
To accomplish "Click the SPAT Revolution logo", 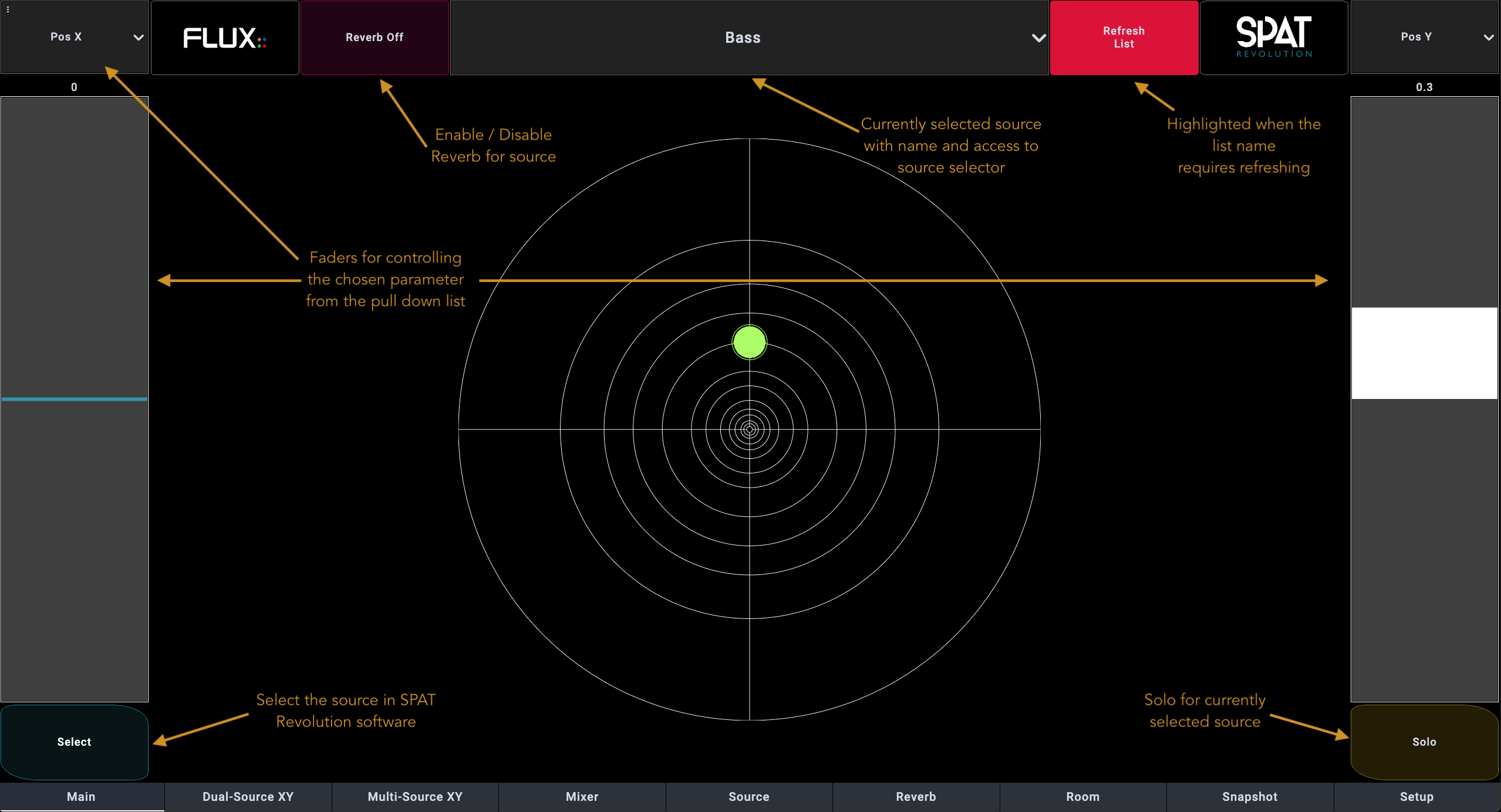I will [x=1273, y=38].
